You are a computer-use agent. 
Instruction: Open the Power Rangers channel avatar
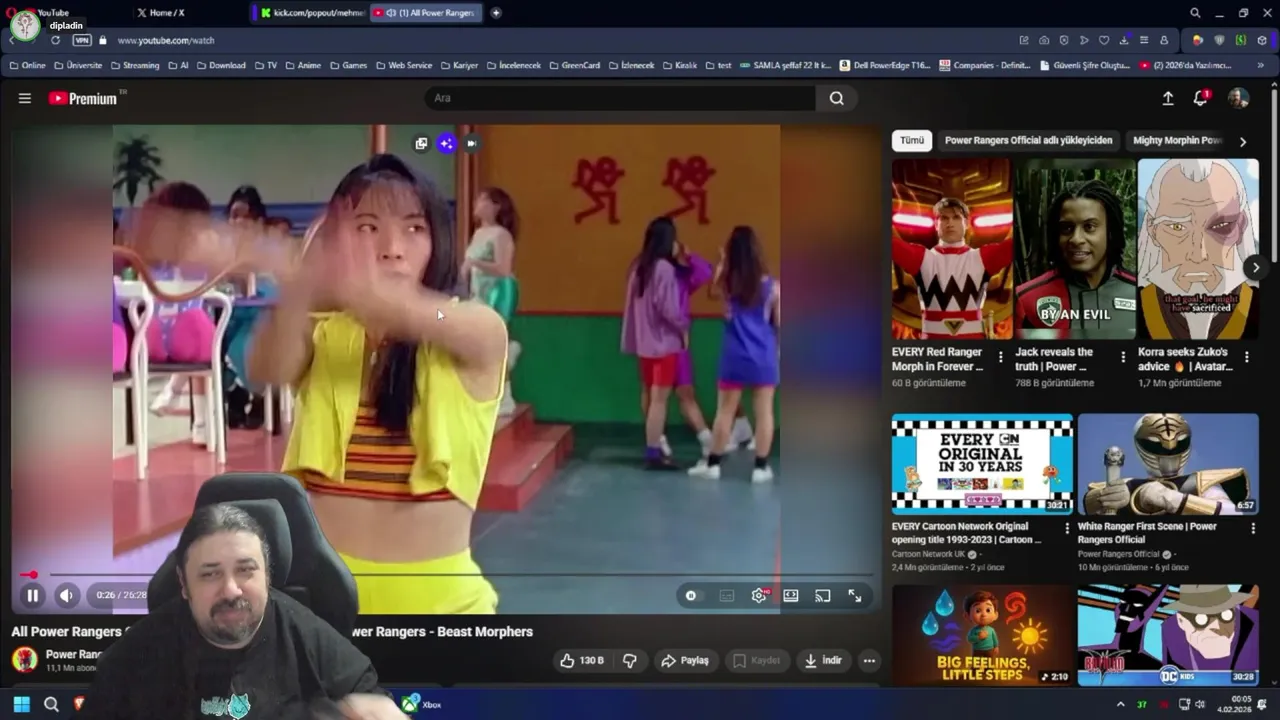coord(25,660)
